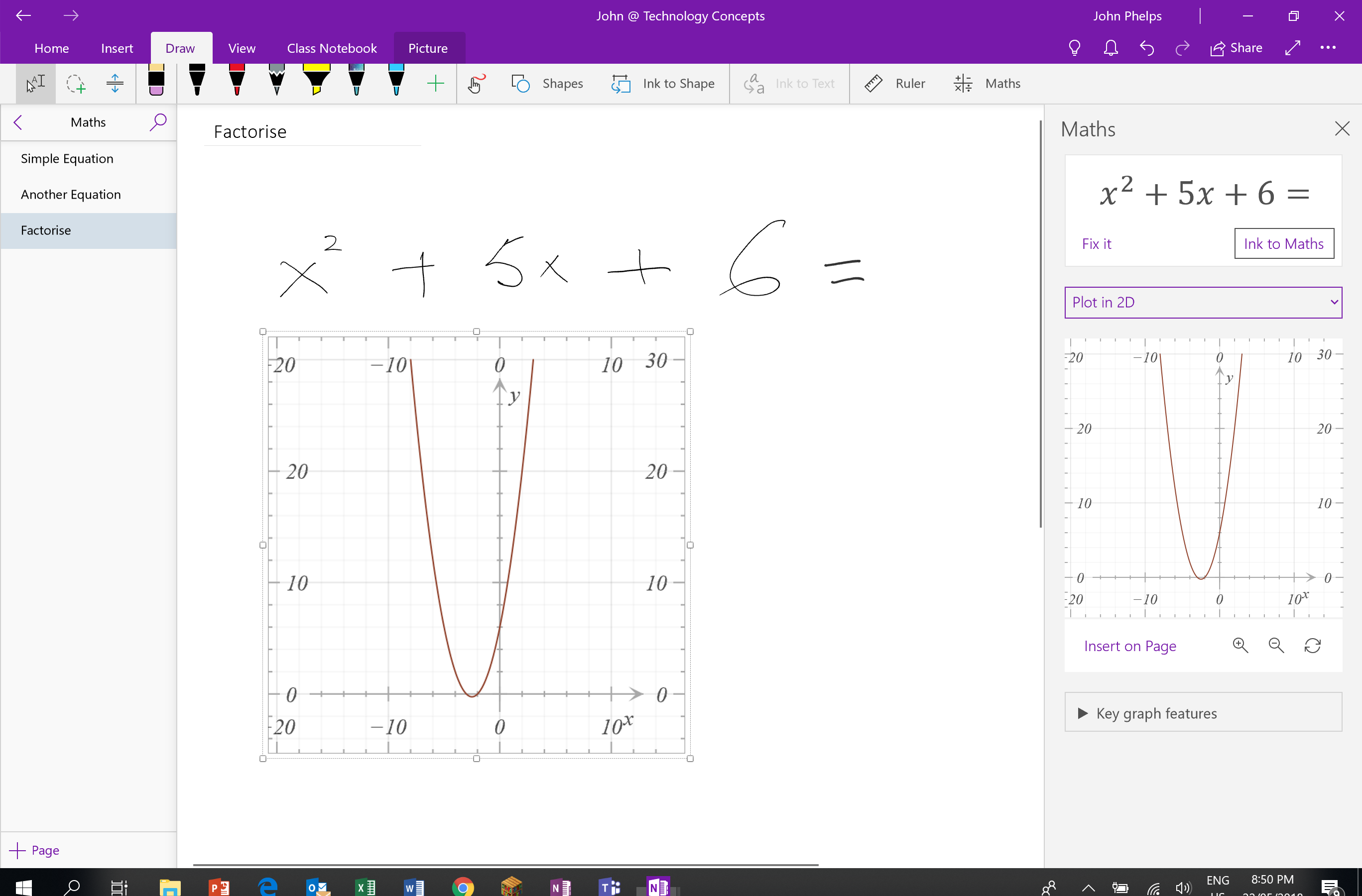The height and width of the screenshot is (896, 1362).
Task: Zoom out on the graph preview
Action: [1275, 646]
